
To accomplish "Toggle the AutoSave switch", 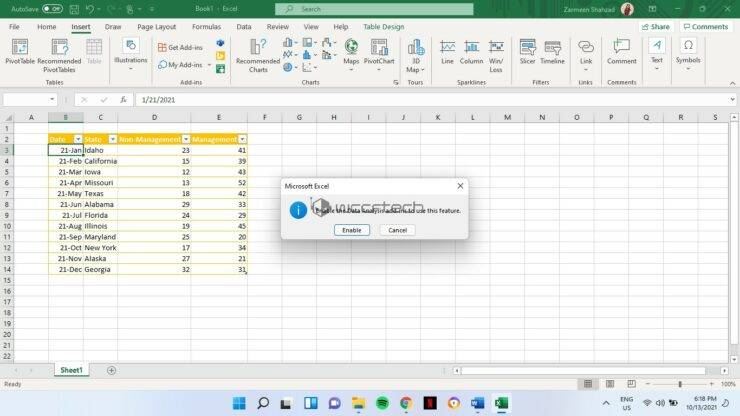I will 52,9.
